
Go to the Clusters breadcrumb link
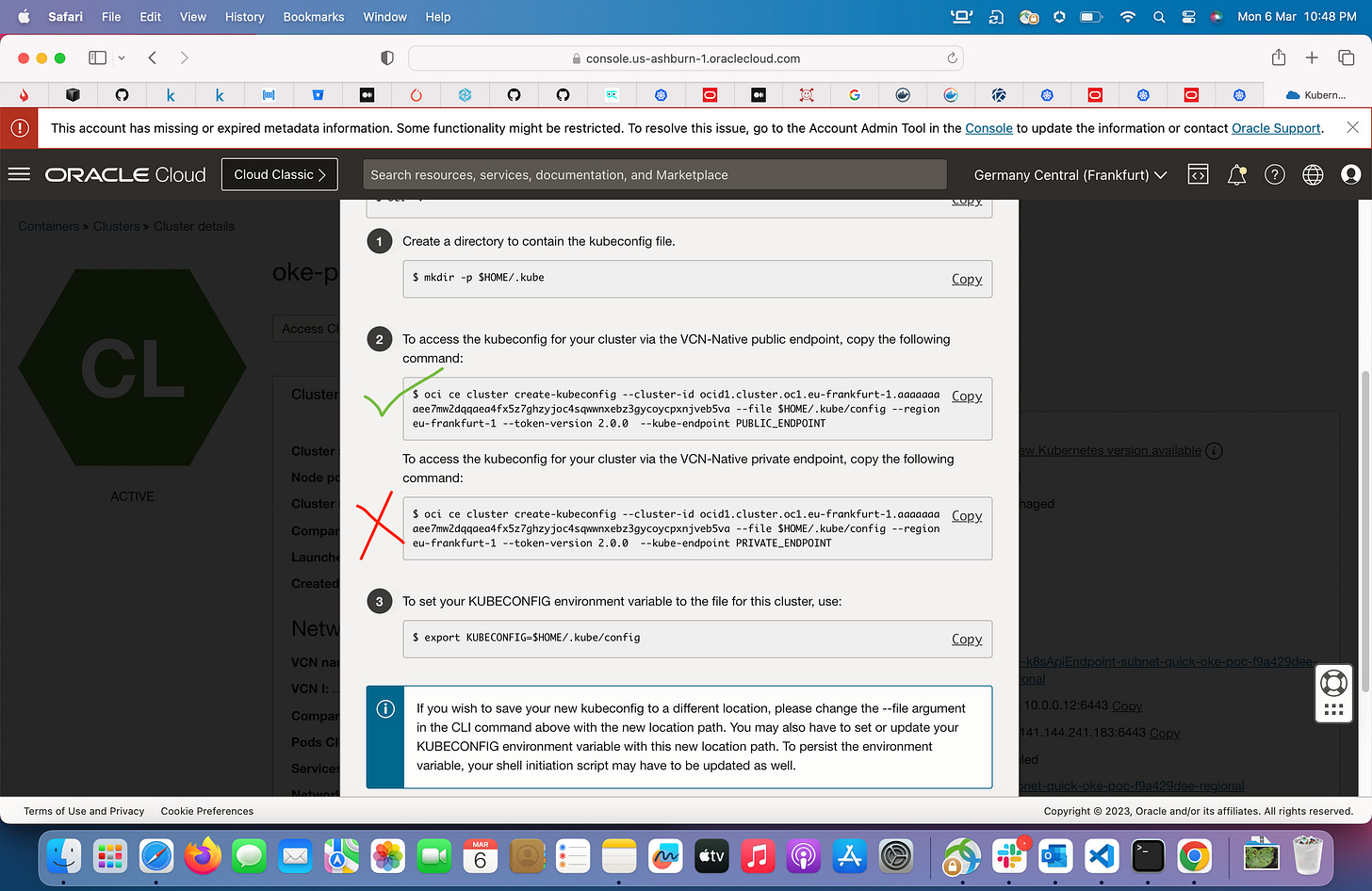pyautogui.click(x=116, y=226)
